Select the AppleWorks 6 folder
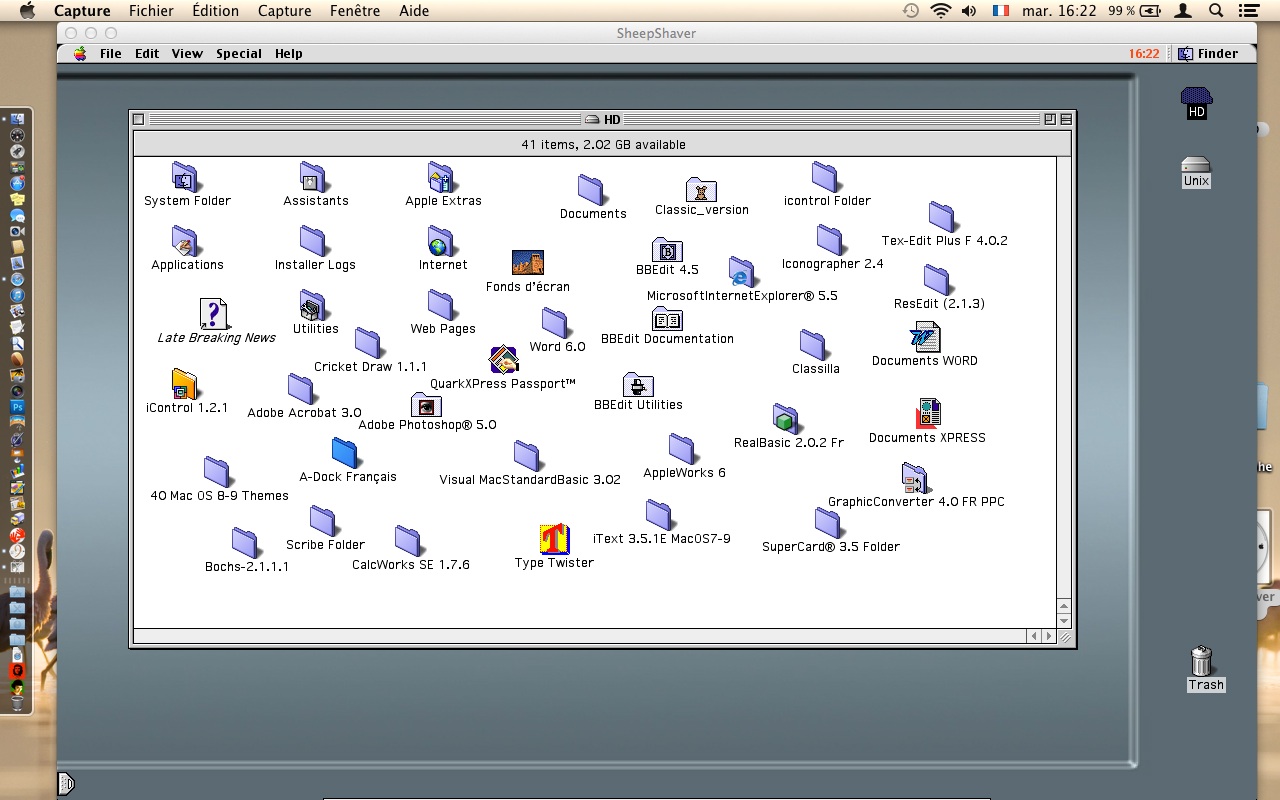This screenshot has width=1280, height=800. pos(683,449)
